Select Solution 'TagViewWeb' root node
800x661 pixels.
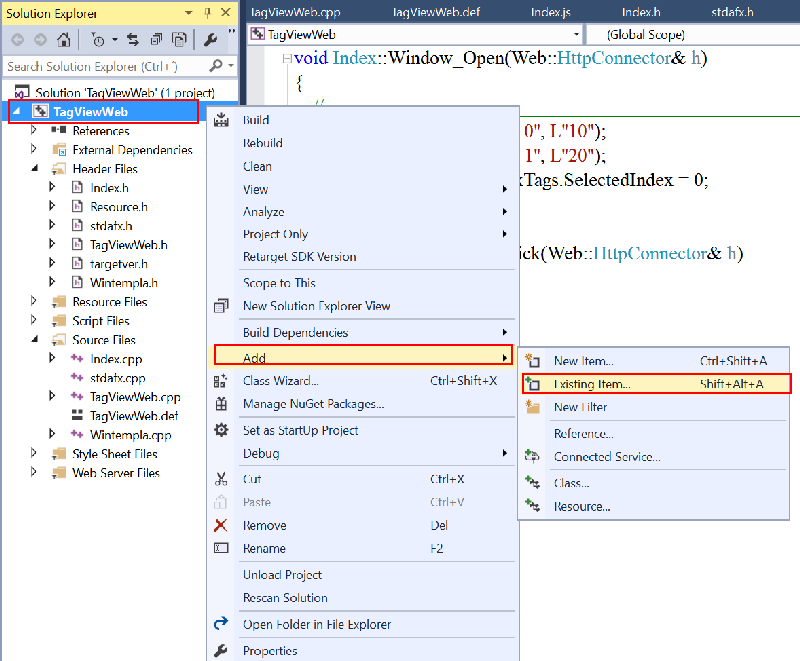coord(124,93)
